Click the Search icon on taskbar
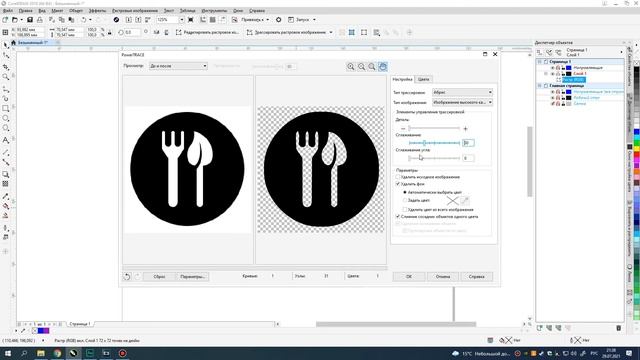640x360 pixels. pos(24,353)
